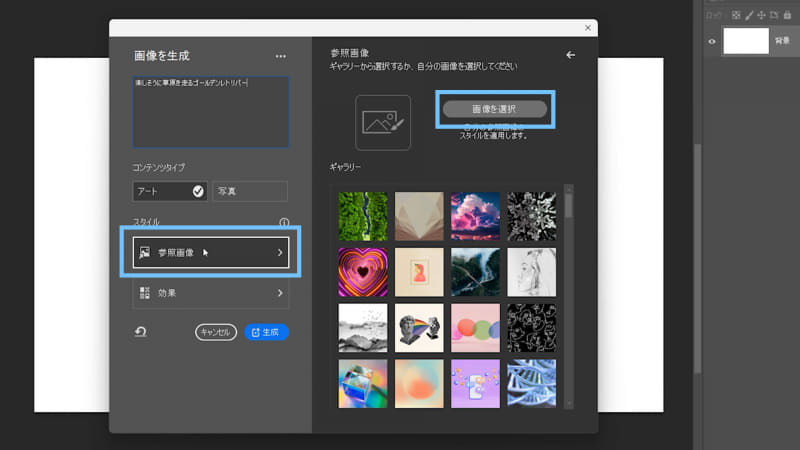Image resolution: width=800 pixels, height=450 pixels.
Task: Select the beige geometric paper thumbnail
Action: (x=419, y=216)
